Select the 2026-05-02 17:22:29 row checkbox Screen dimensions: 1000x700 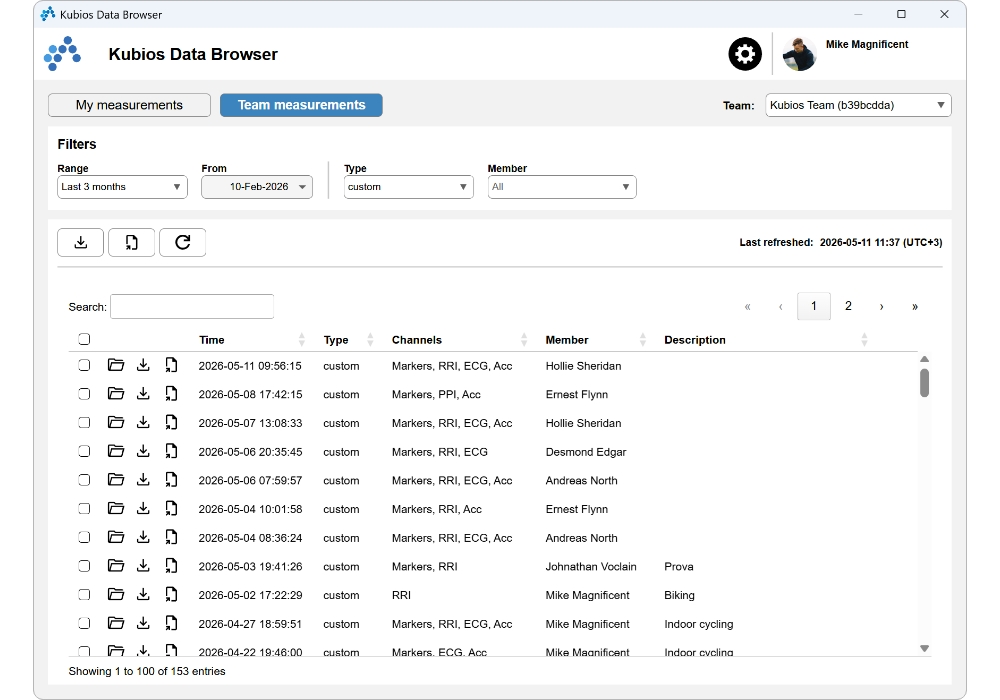click(84, 595)
